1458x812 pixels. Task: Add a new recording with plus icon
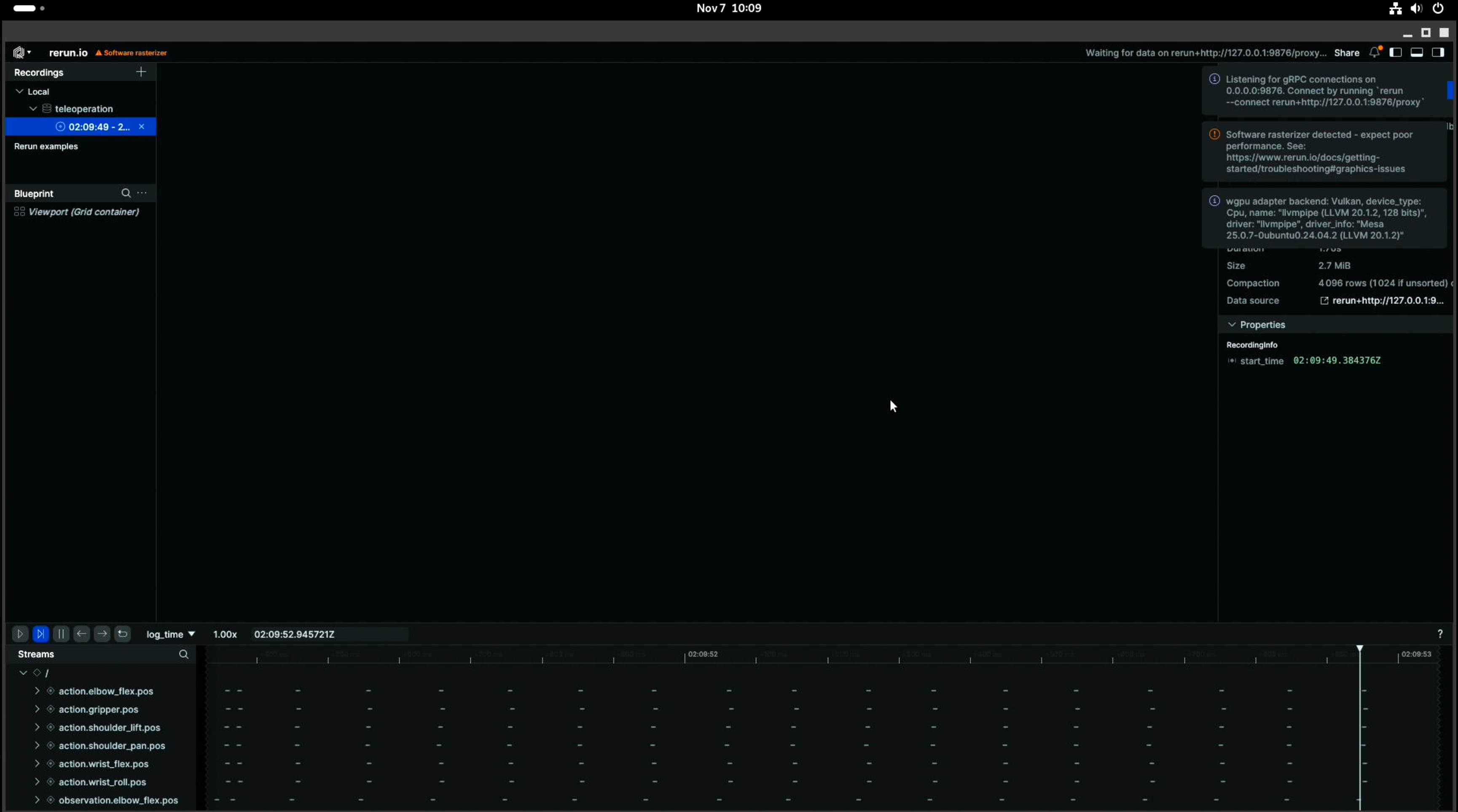pos(141,72)
